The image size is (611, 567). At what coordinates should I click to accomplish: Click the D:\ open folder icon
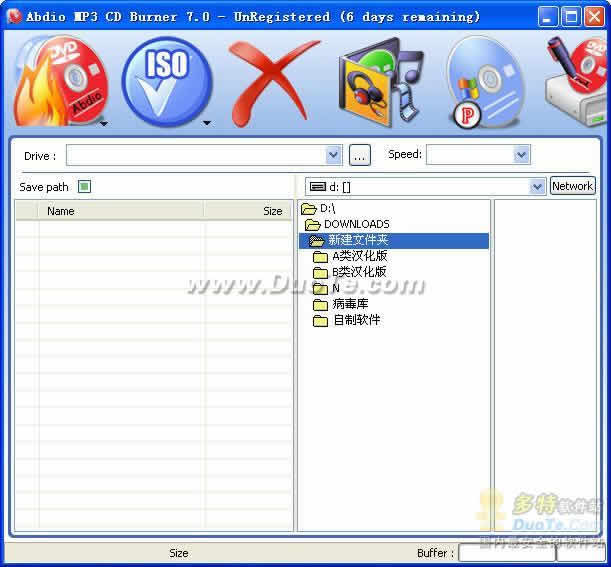point(309,209)
